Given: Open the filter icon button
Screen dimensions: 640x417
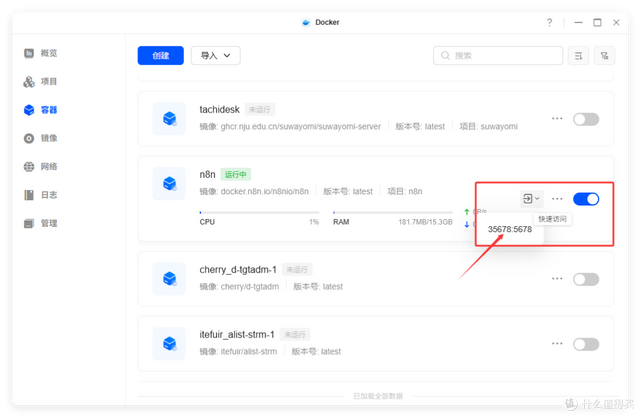Looking at the screenshot, I should [604, 55].
